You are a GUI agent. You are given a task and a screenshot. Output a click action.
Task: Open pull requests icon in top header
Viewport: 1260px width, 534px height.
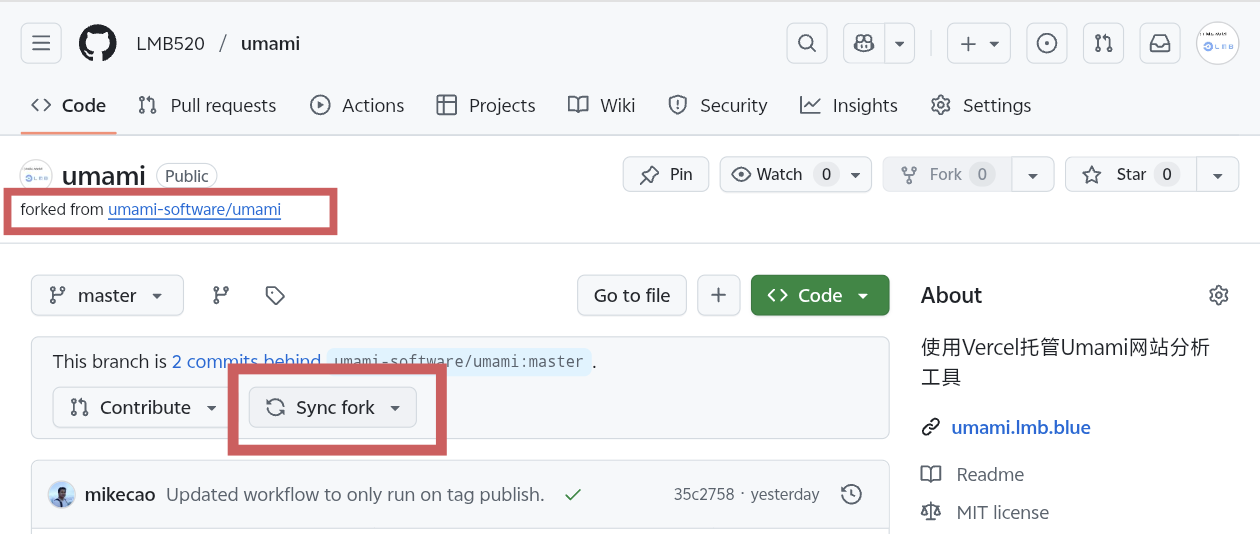coord(1103,44)
